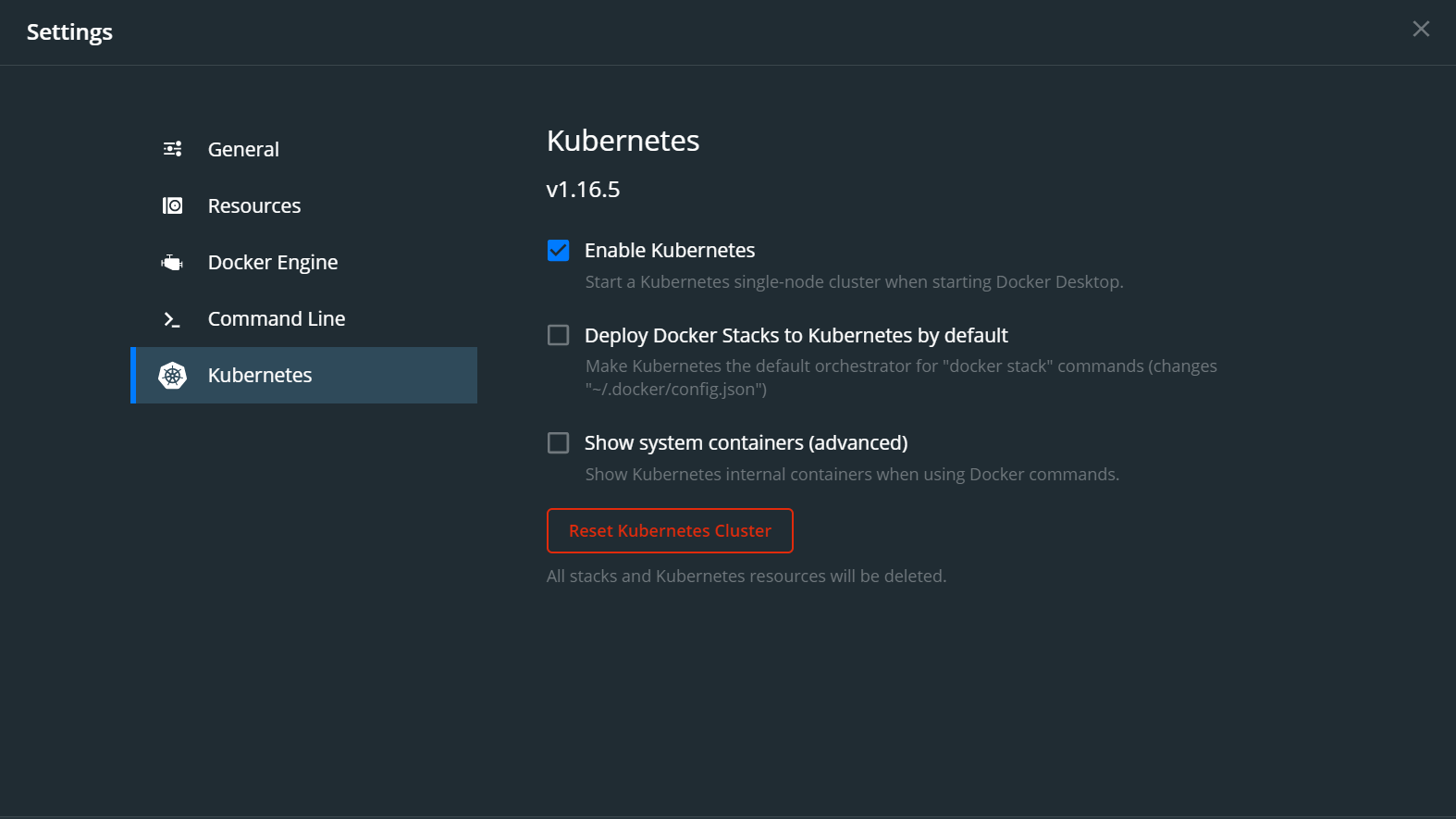Click the General sliders icon

pyautogui.click(x=172, y=149)
